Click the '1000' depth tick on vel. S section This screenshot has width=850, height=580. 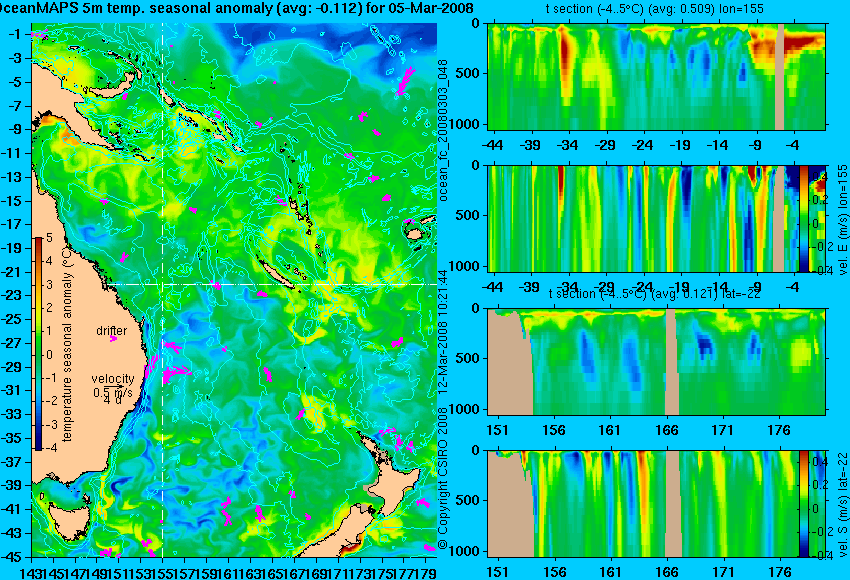[x=465, y=552]
